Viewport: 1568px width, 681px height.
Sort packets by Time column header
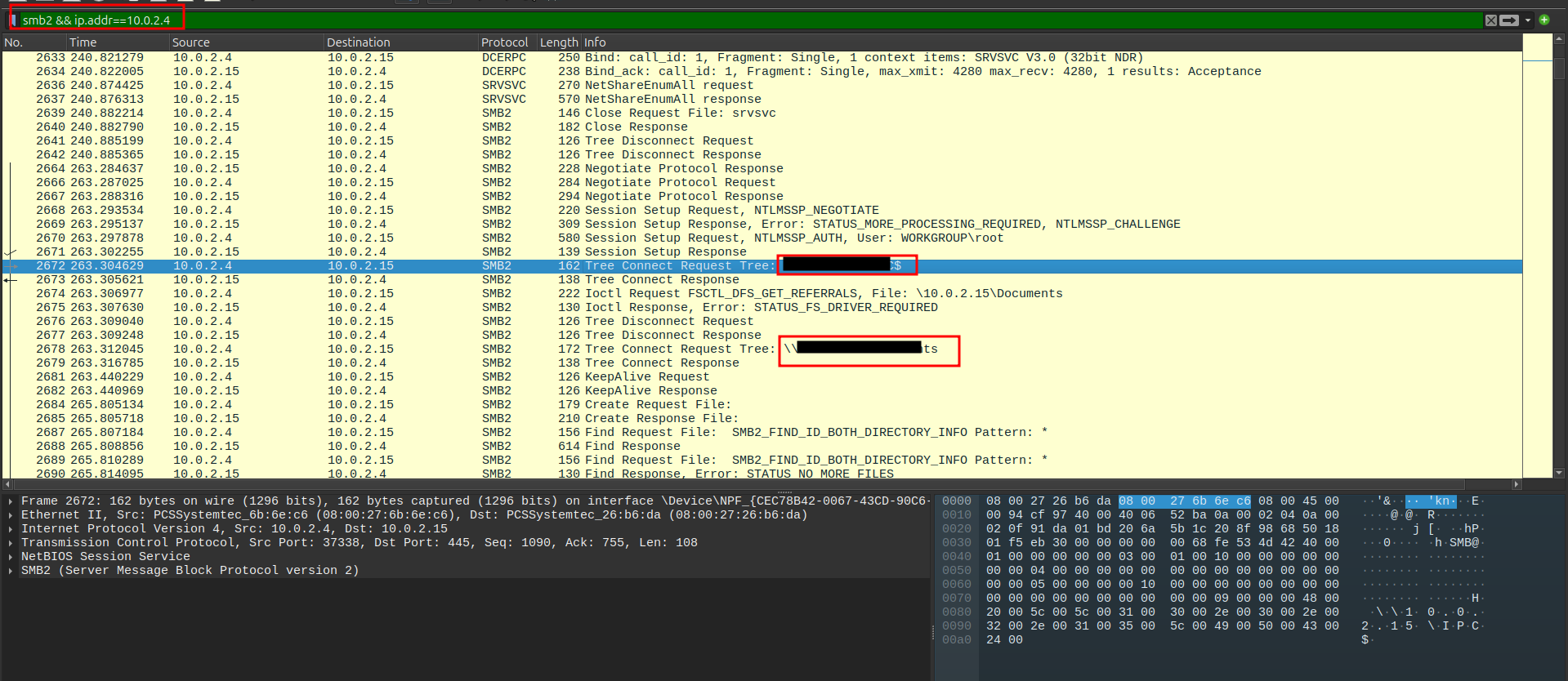[x=83, y=42]
